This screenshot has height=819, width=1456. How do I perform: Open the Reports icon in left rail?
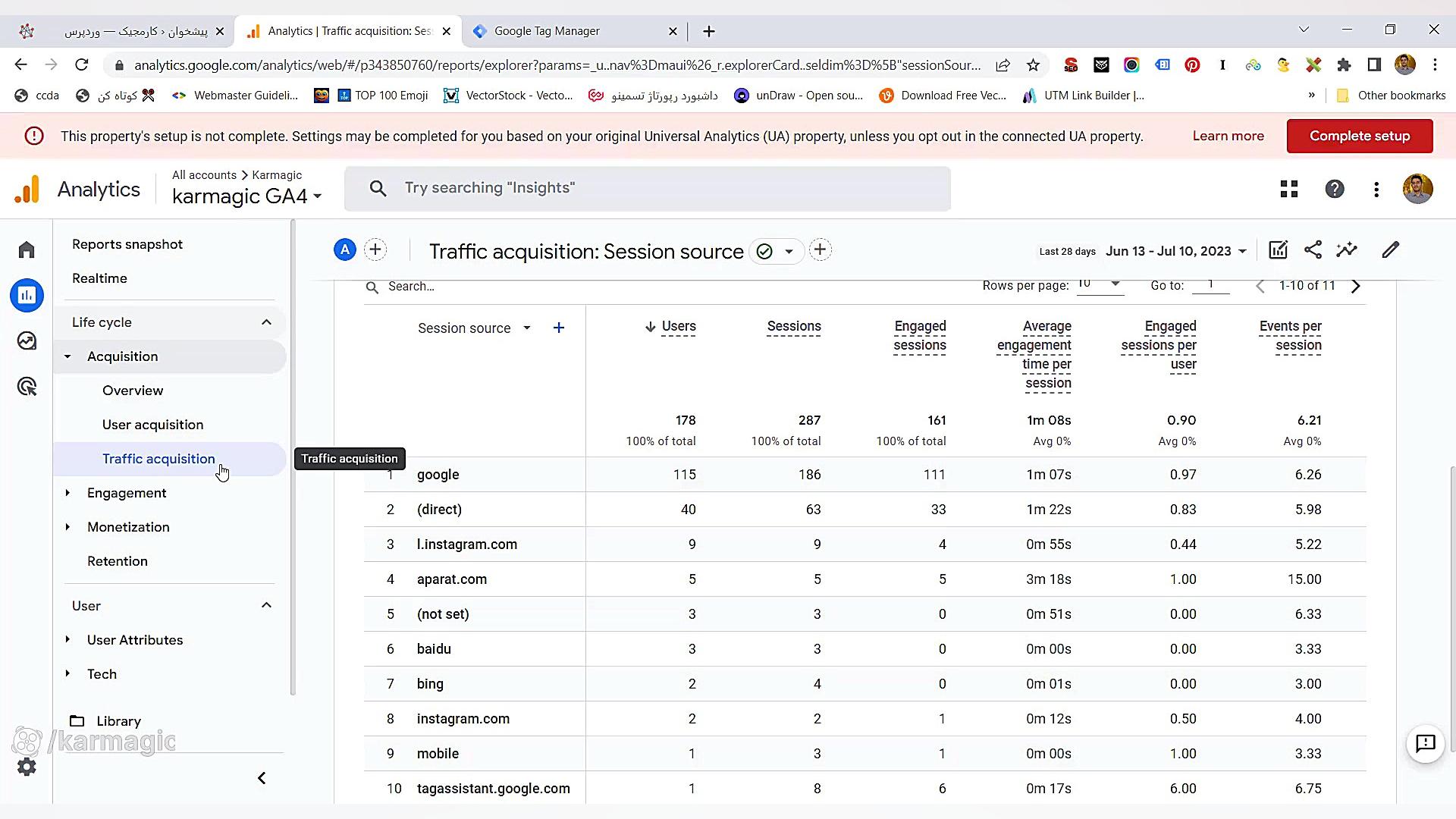(27, 295)
